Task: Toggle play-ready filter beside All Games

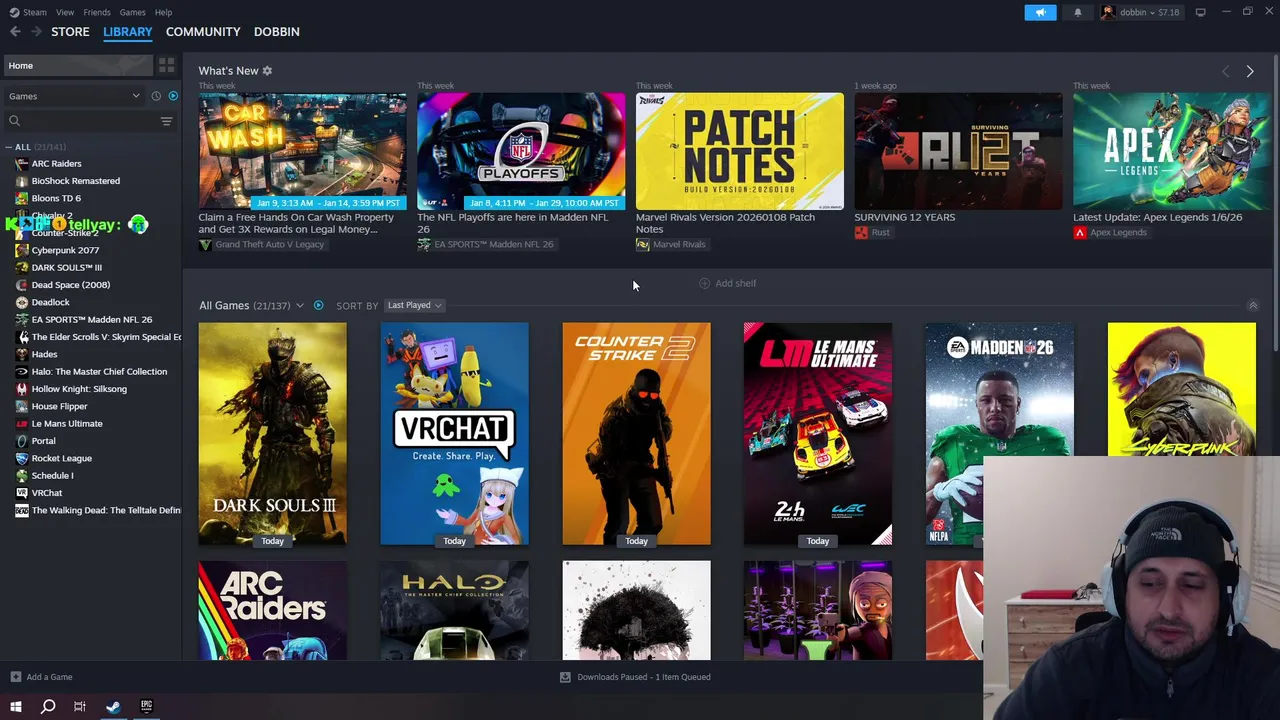Action: pos(318,305)
